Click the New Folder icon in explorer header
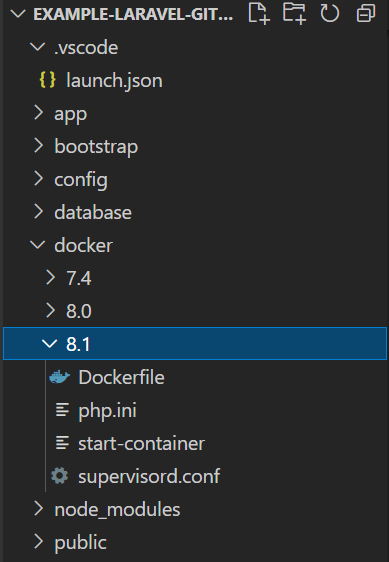This screenshot has height=562, width=389. click(294, 14)
